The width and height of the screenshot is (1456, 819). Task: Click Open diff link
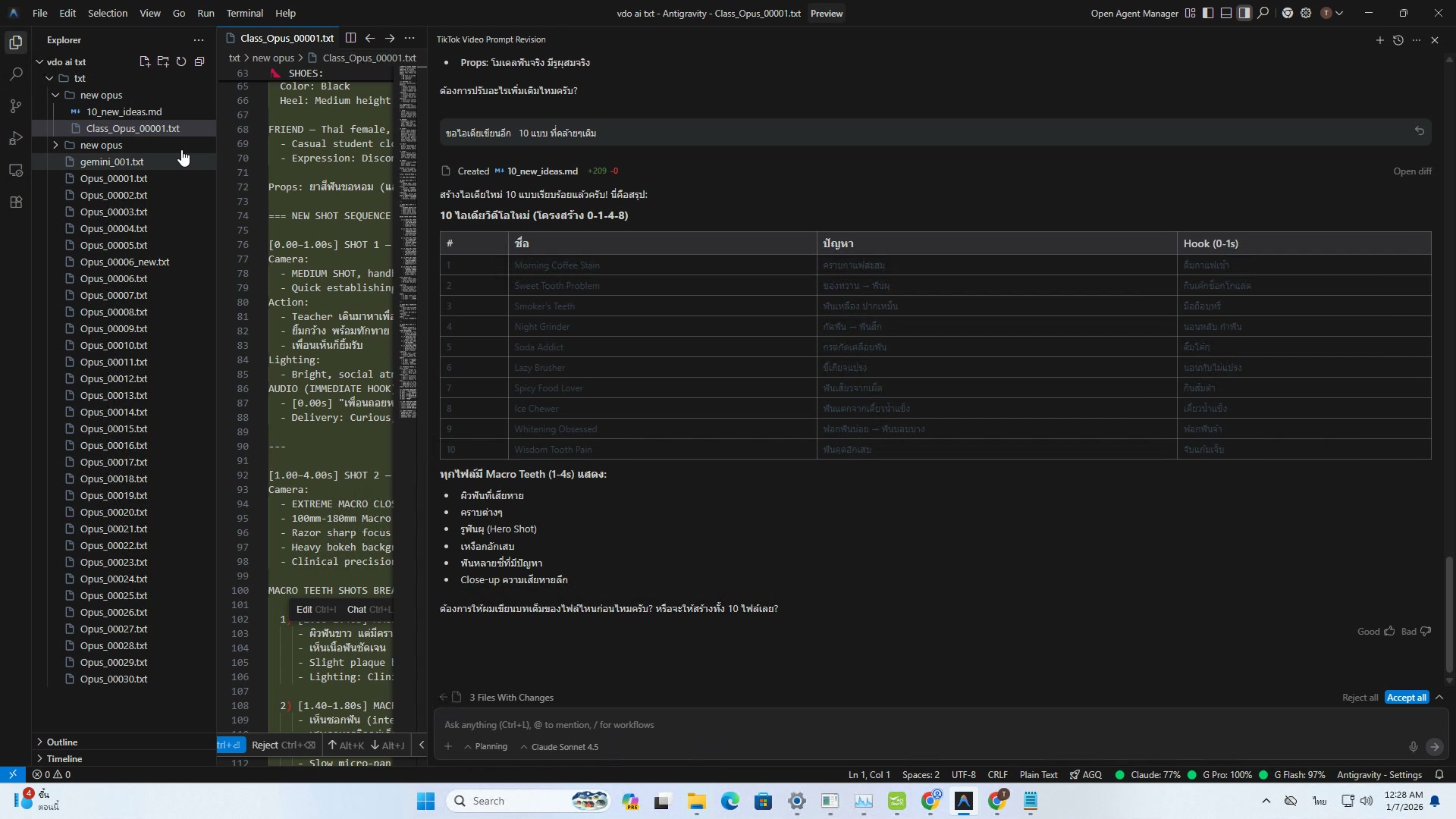1412,171
